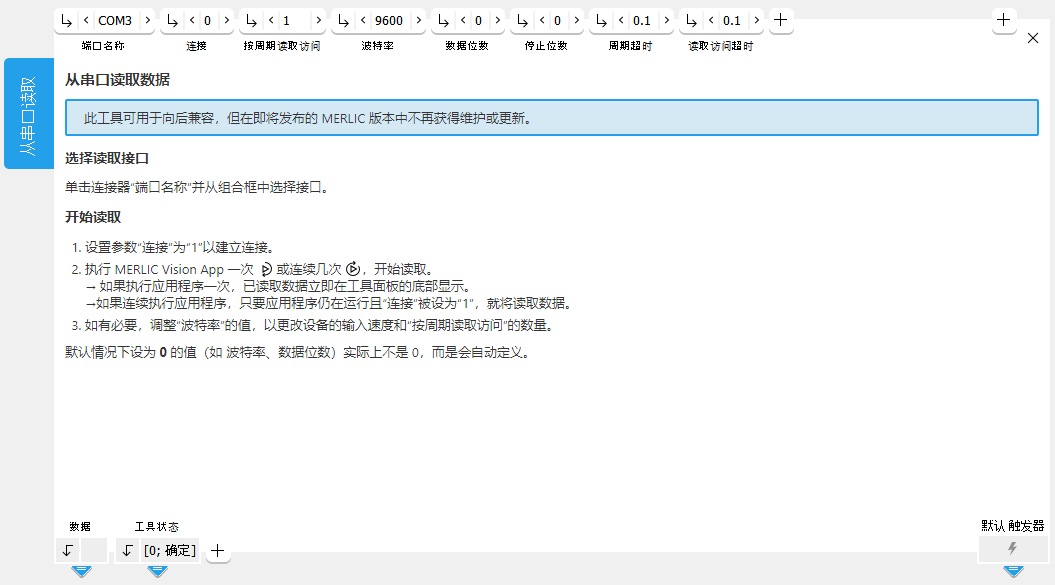Click the 默认触发器 lightning bolt icon
The image size is (1055, 585).
[1012, 549]
